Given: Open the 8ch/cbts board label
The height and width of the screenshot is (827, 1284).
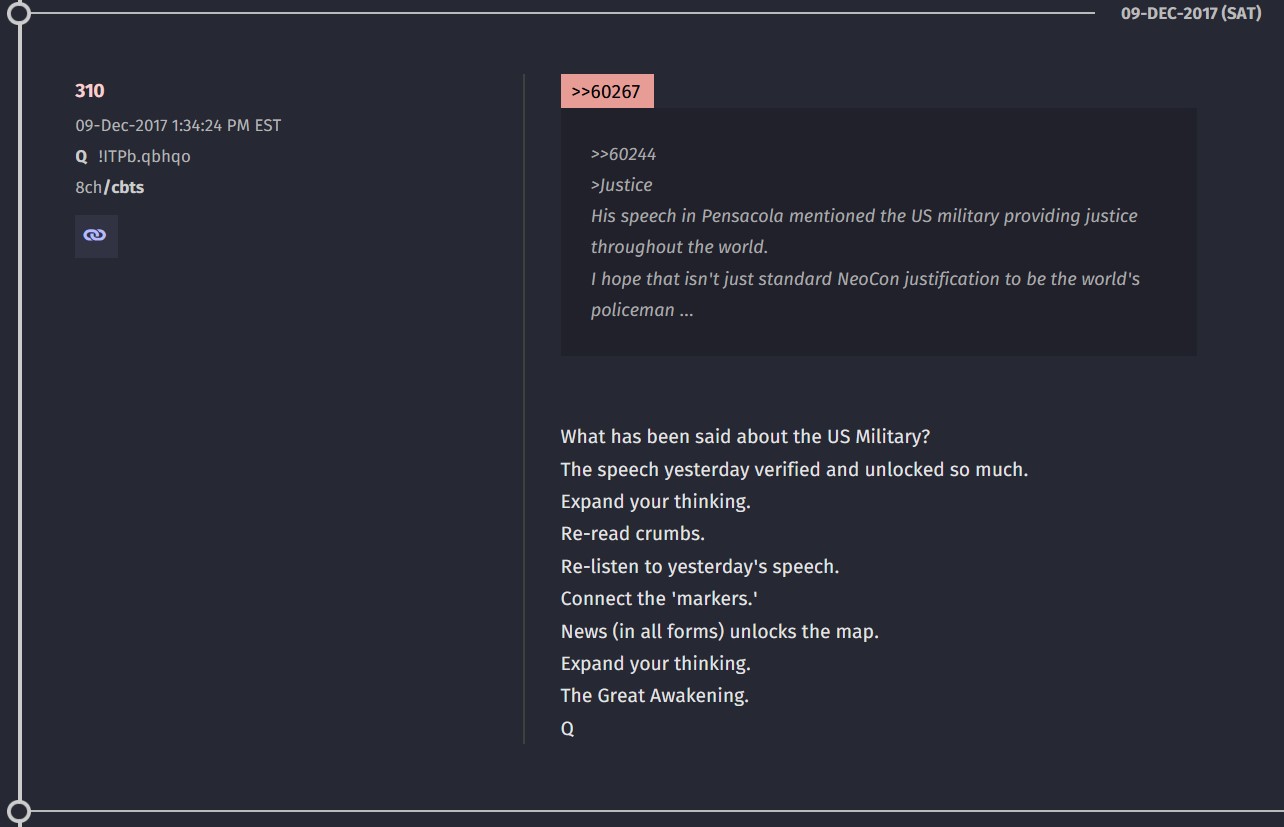Looking at the screenshot, I should [110, 187].
